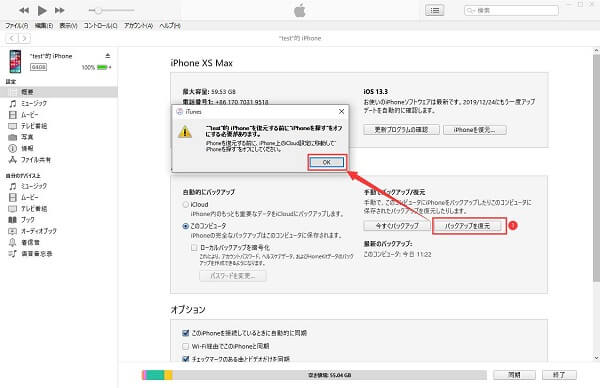Go back with the left navigation arrow
This screenshot has height=388, width=600.
pyautogui.click(x=12, y=38)
